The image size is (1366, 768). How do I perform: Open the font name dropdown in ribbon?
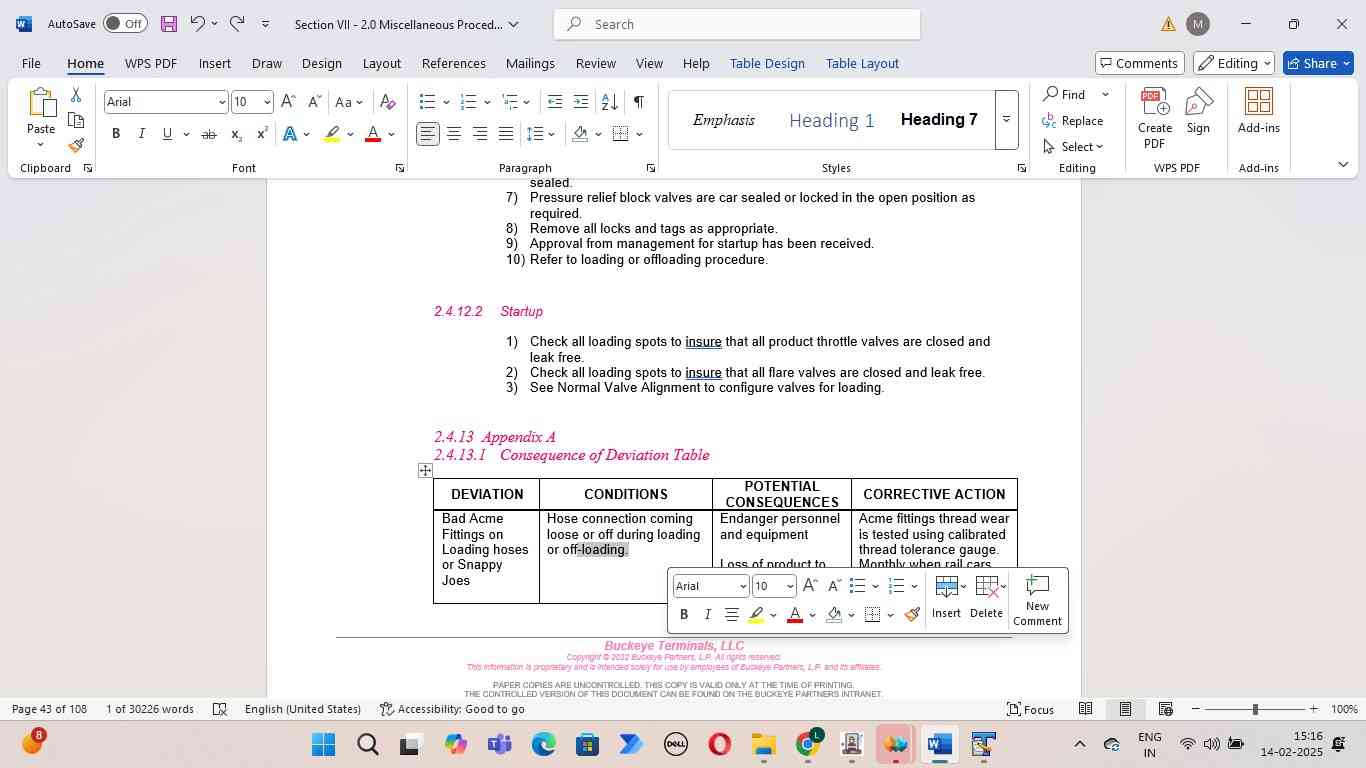click(x=222, y=102)
